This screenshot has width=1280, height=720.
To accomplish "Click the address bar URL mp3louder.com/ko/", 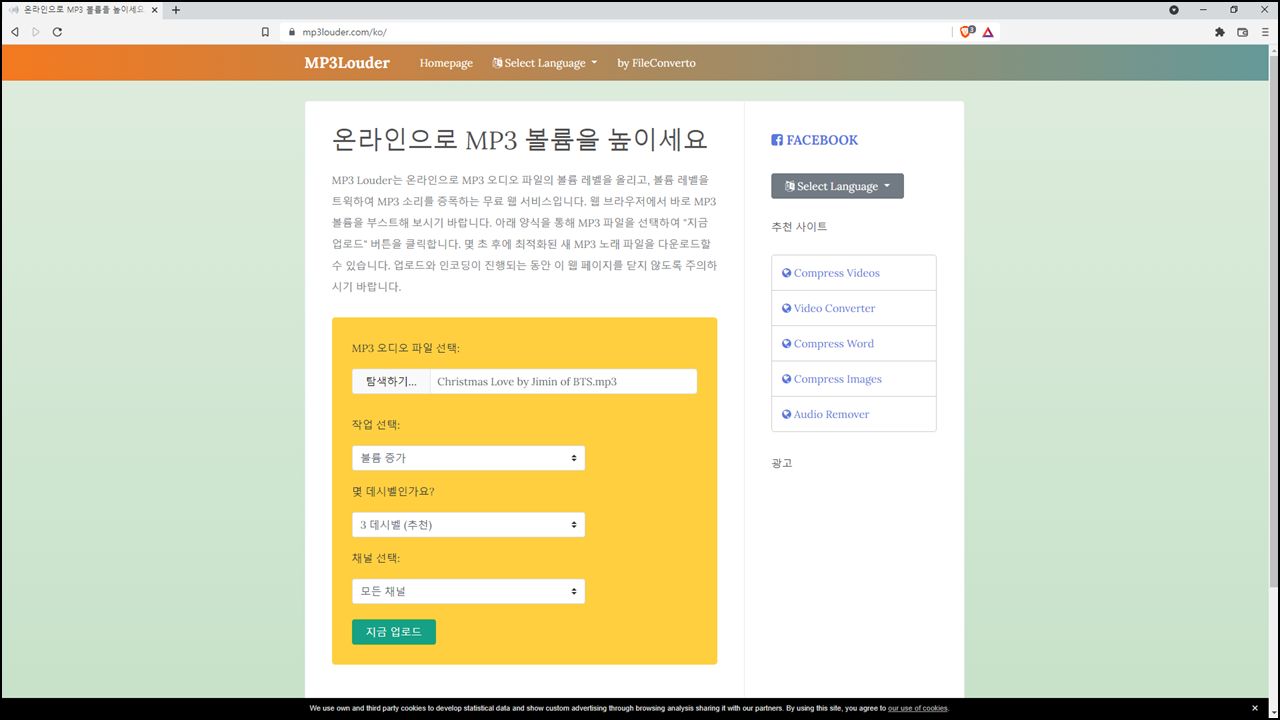I will 344,32.
